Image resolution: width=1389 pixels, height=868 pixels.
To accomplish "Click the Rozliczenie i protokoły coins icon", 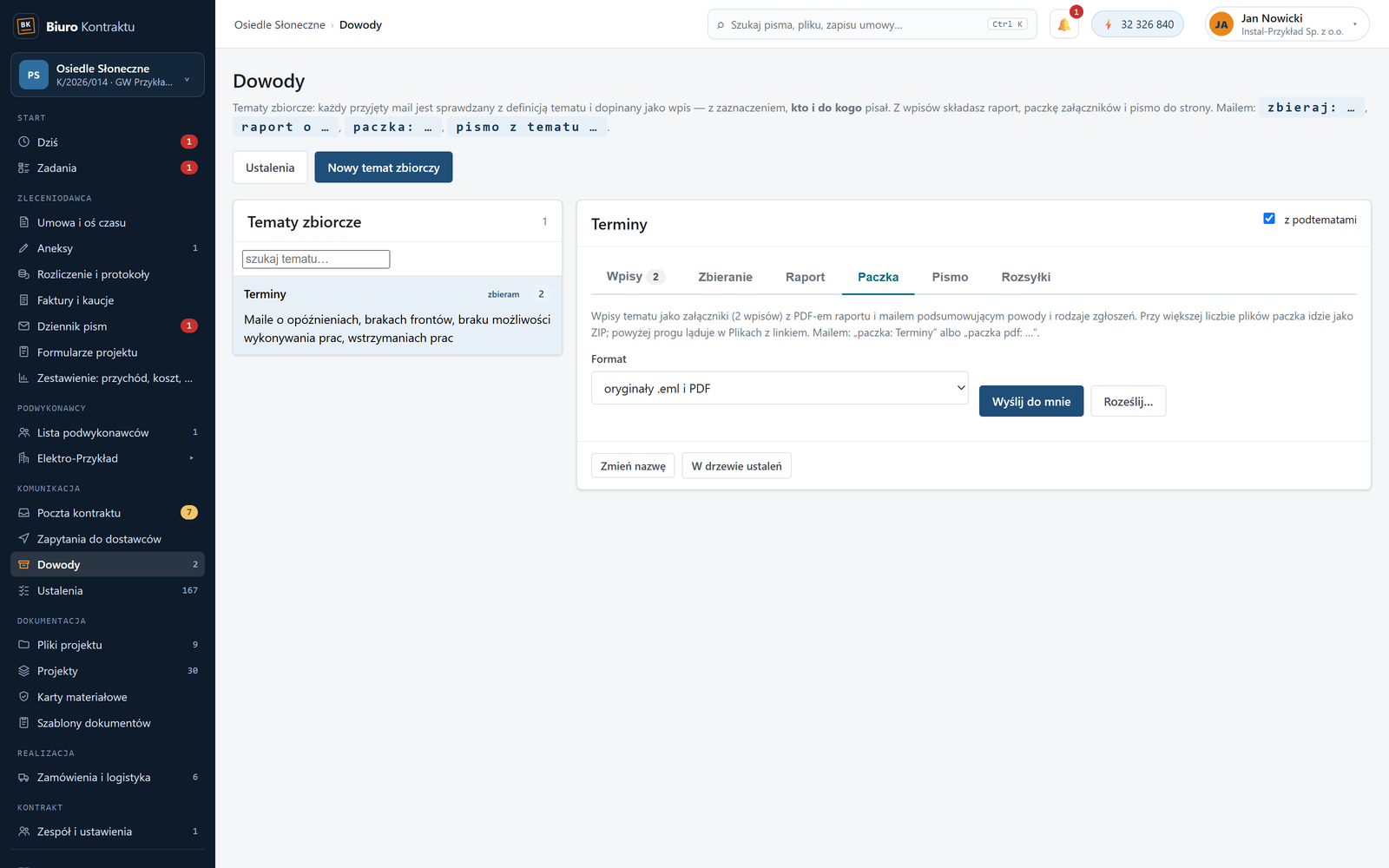I will pos(24,274).
